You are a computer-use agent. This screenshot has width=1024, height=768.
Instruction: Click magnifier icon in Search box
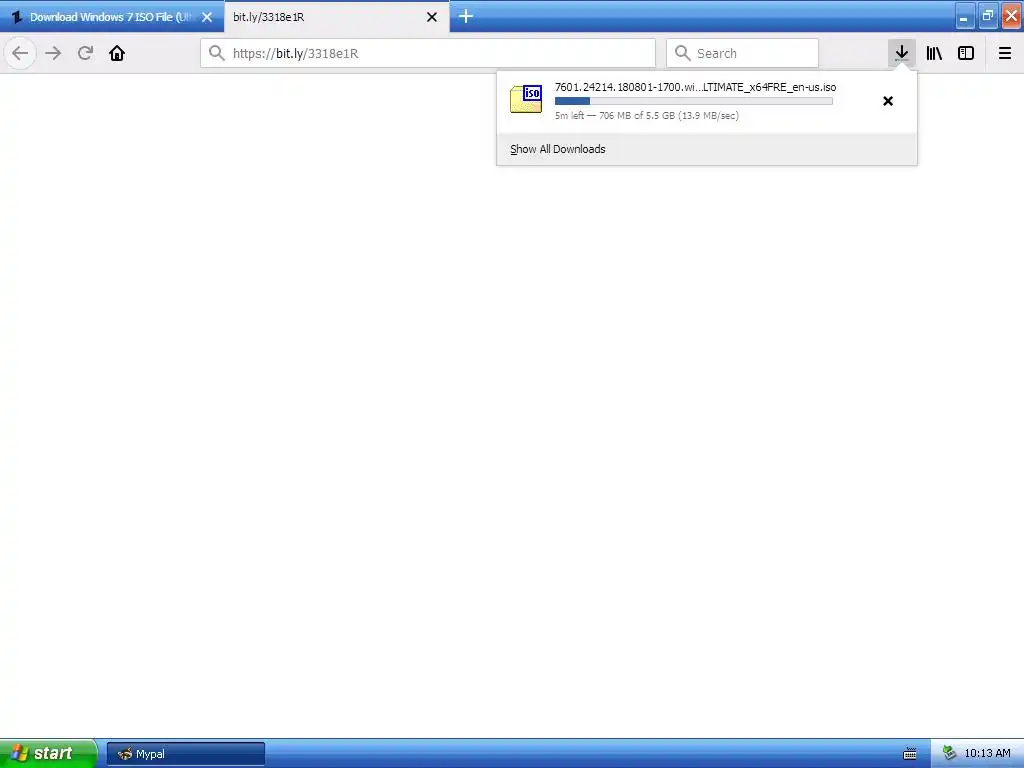(682, 53)
